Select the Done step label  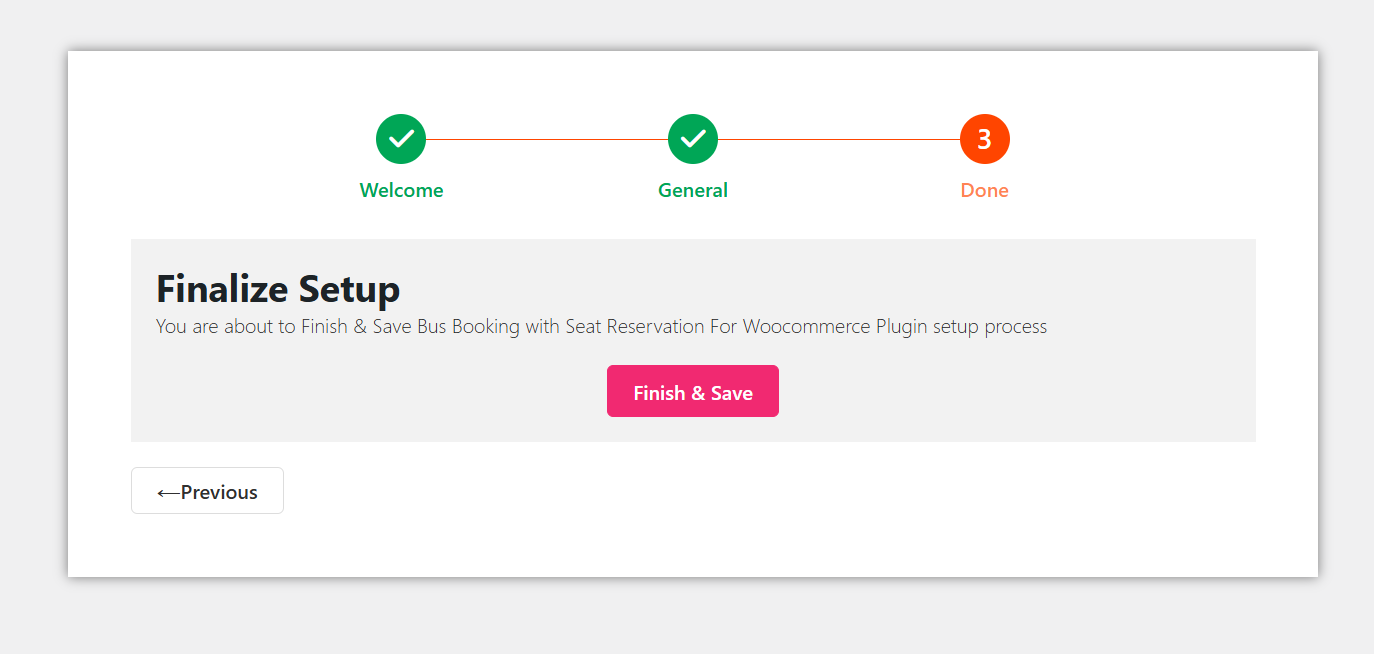point(985,190)
